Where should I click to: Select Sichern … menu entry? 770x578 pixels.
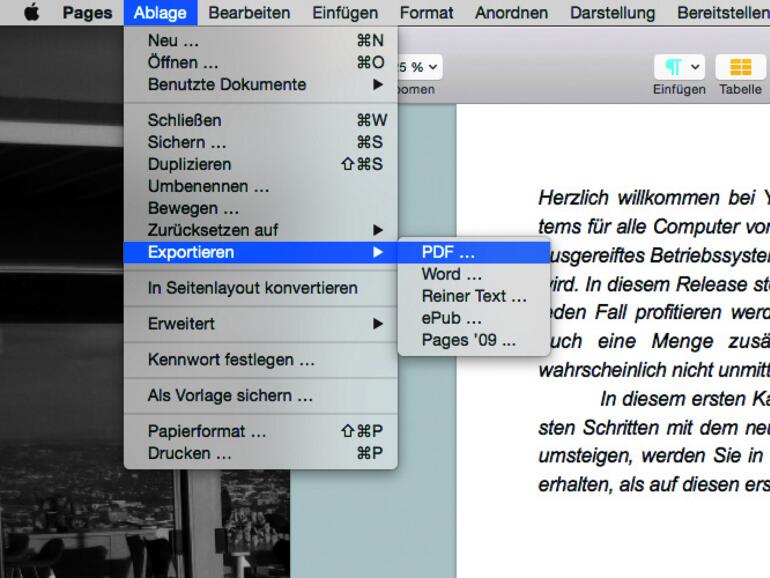pyautogui.click(x=261, y=142)
